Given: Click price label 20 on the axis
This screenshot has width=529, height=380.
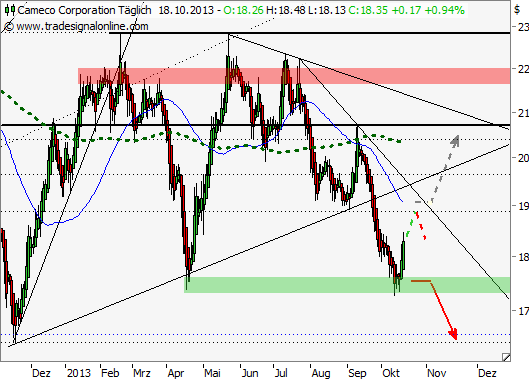Looking at the screenshot, I should (x=523, y=158).
